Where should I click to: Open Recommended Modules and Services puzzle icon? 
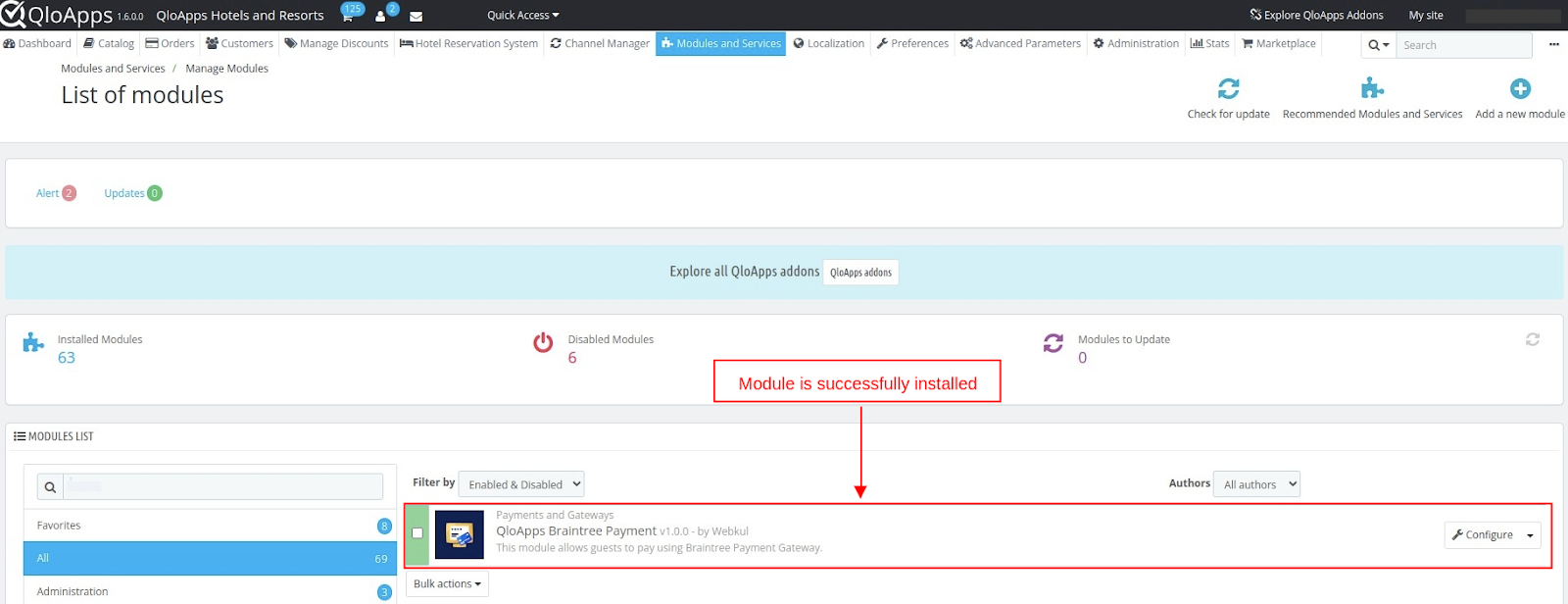point(1372,89)
